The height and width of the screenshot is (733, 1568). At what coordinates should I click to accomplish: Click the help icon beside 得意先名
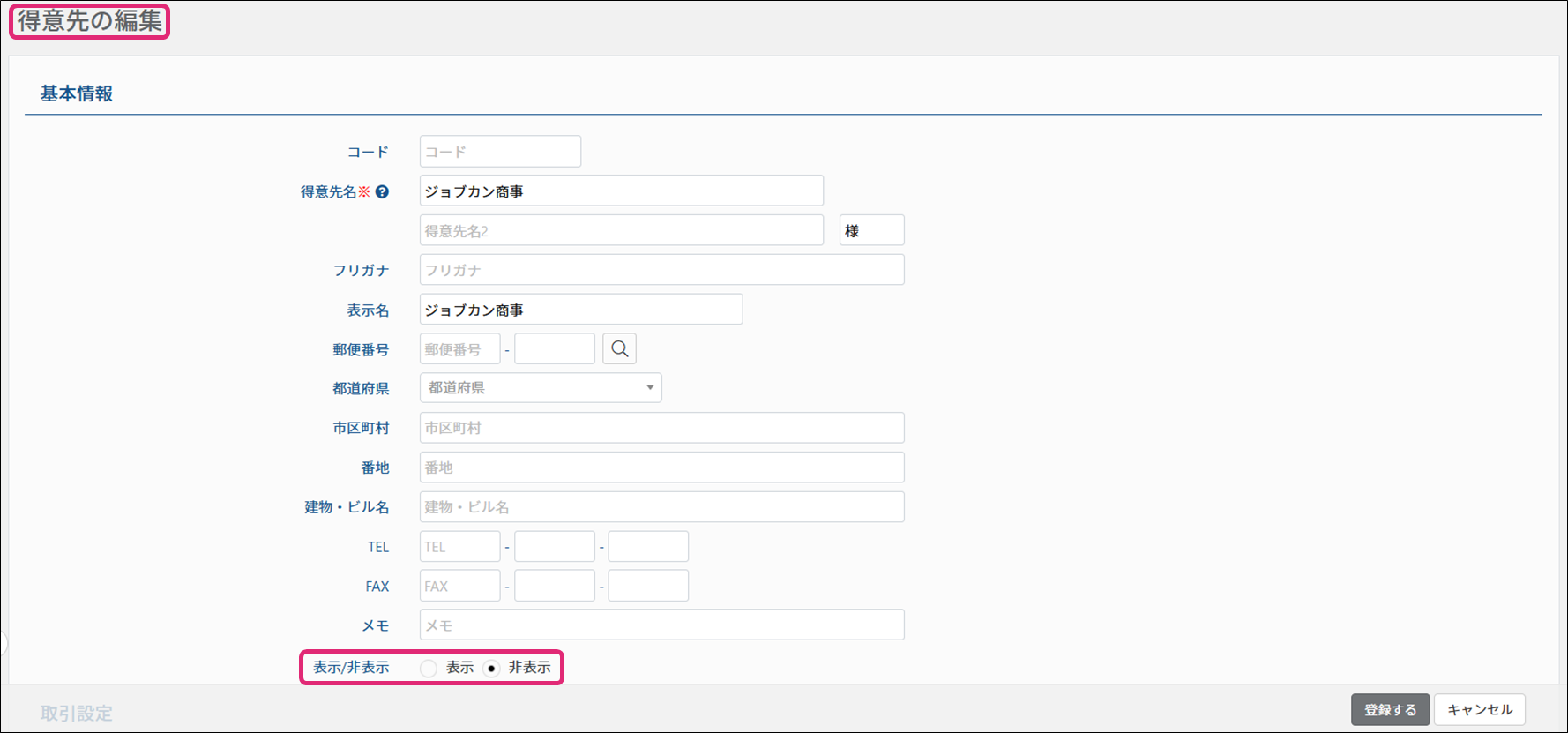click(x=382, y=191)
